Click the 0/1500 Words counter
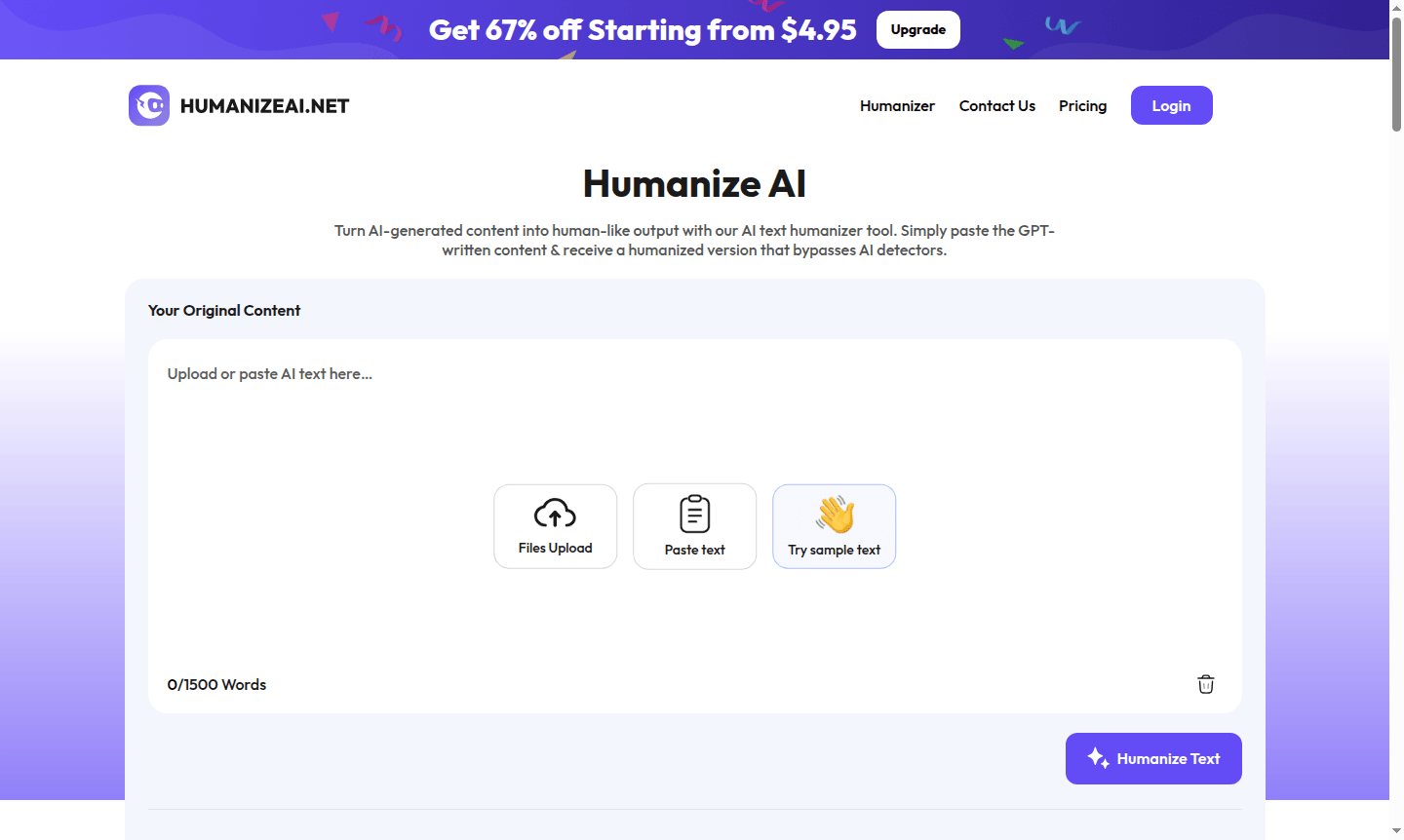The width and height of the screenshot is (1404, 840). [216, 684]
